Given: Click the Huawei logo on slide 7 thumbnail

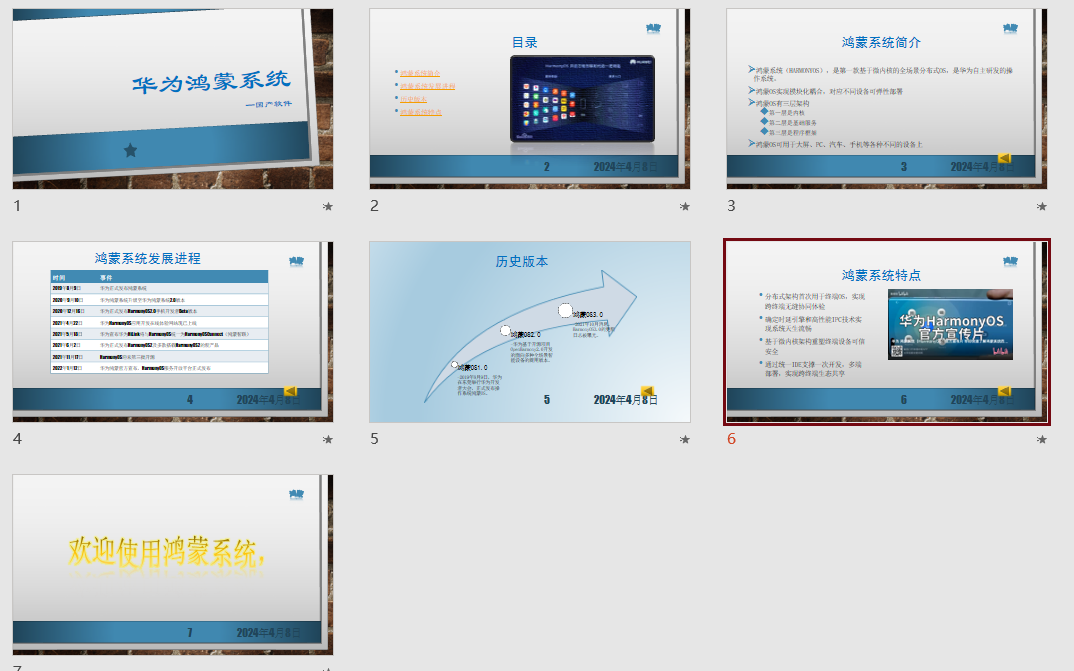Looking at the screenshot, I should click(296, 494).
